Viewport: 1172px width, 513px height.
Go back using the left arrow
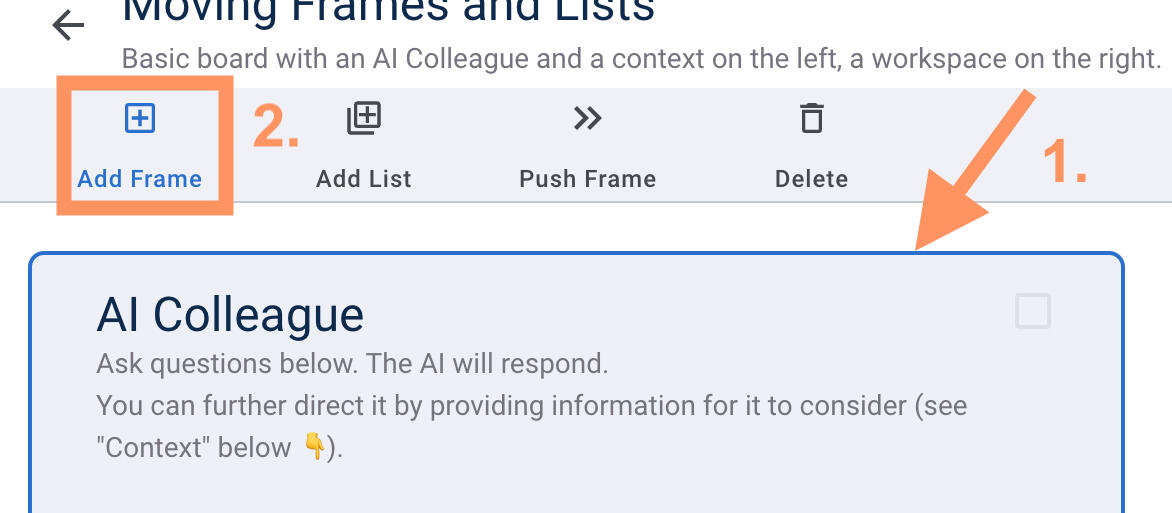(x=68, y=25)
